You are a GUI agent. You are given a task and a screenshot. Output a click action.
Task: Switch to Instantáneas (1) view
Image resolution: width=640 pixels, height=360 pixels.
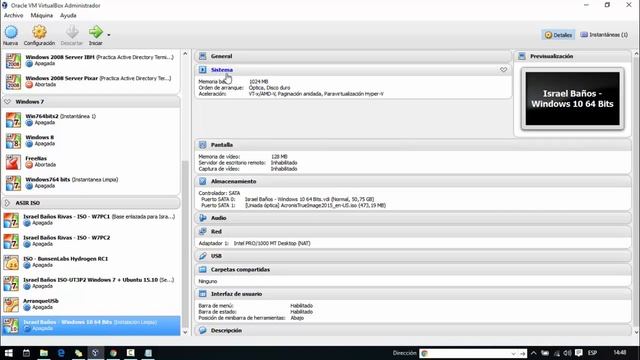coord(604,35)
